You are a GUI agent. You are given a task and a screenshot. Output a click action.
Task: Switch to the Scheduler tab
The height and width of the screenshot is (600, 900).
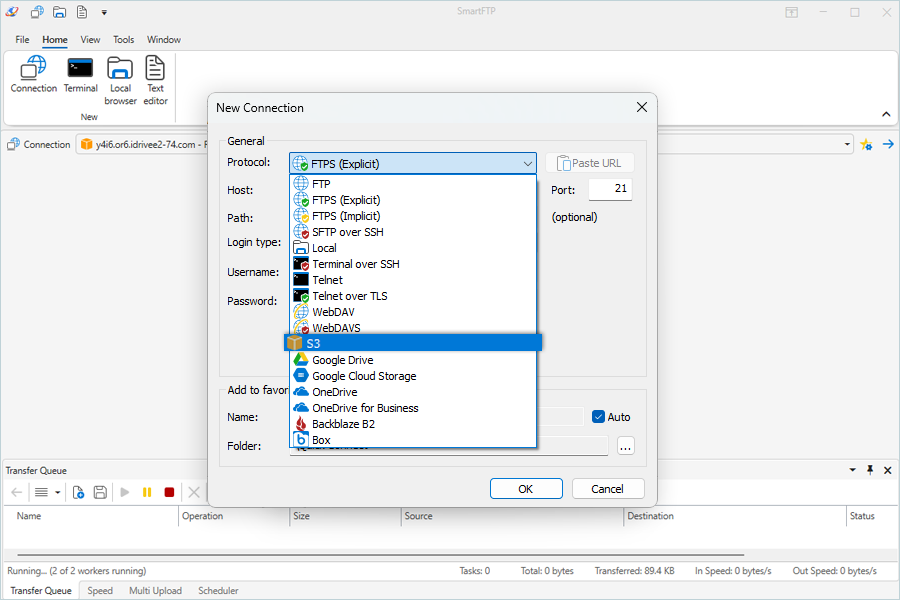click(x=218, y=591)
